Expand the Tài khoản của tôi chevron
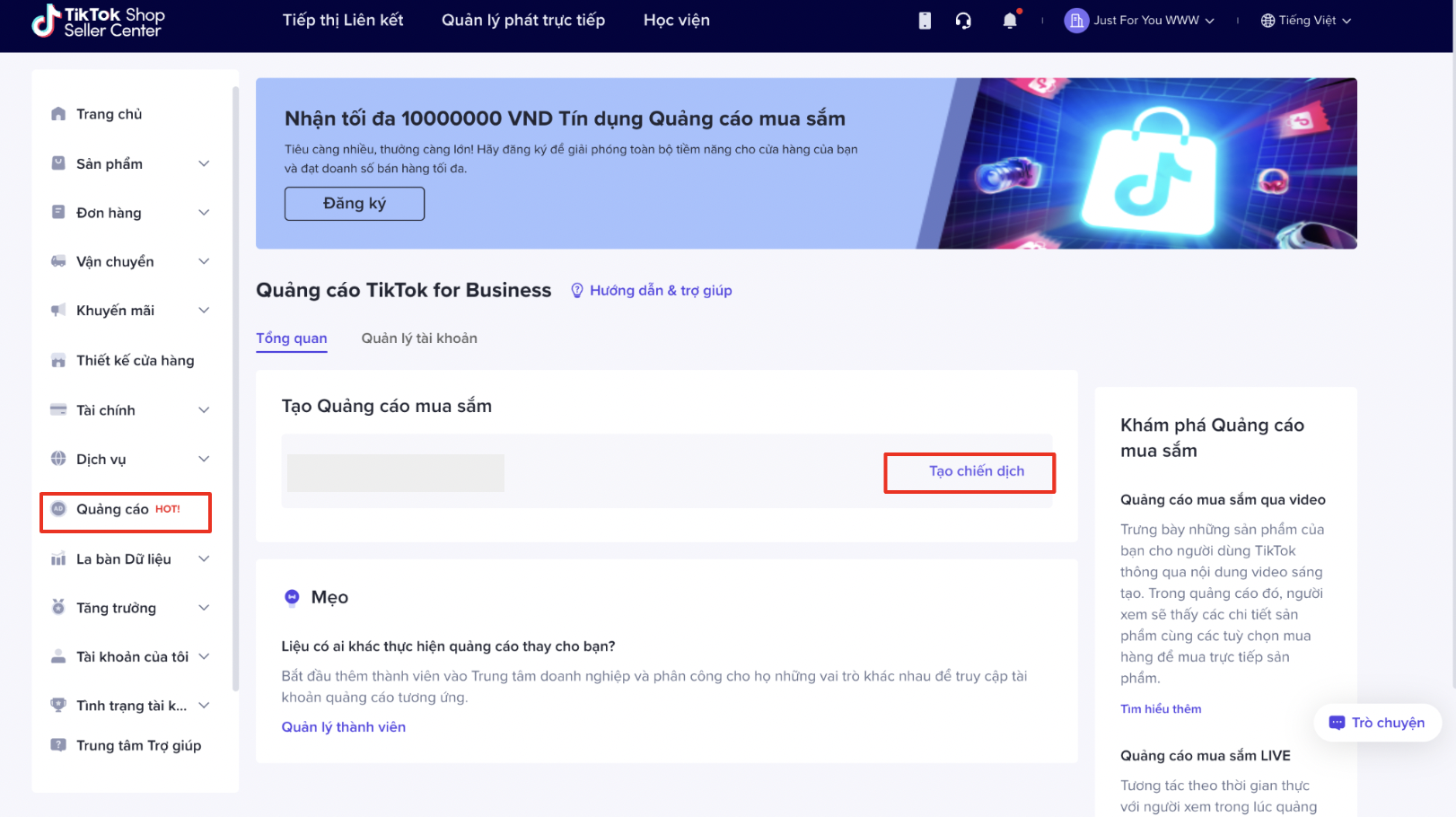 point(204,657)
